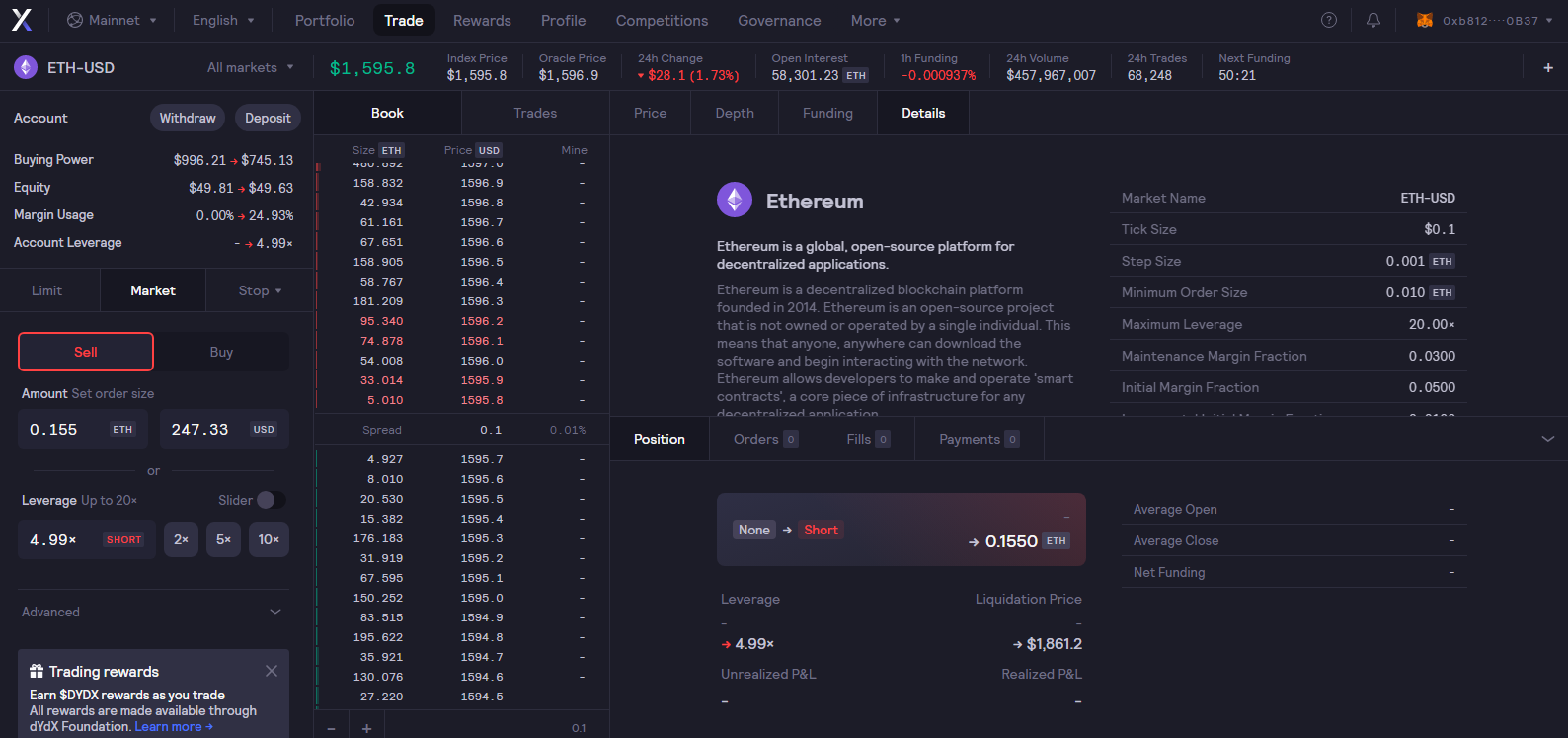Click the Deposit button
The width and height of the screenshot is (1568, 738).
click(268, 118)
